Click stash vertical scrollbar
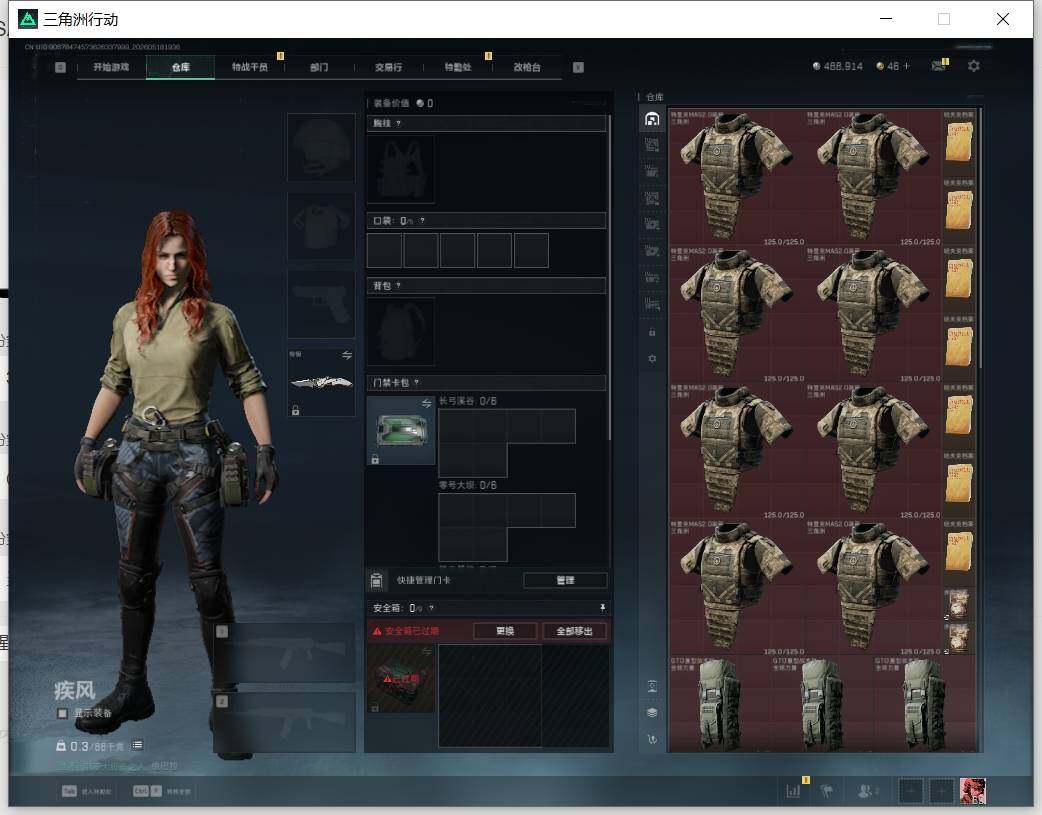 pos(980,237)
